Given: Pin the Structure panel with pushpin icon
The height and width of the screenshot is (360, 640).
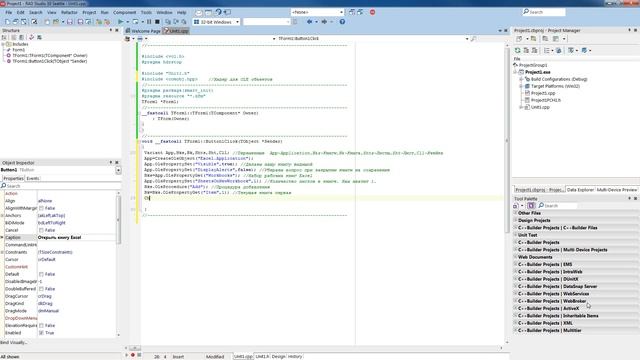Looking at the screenshot, I should tap(111, 30).
